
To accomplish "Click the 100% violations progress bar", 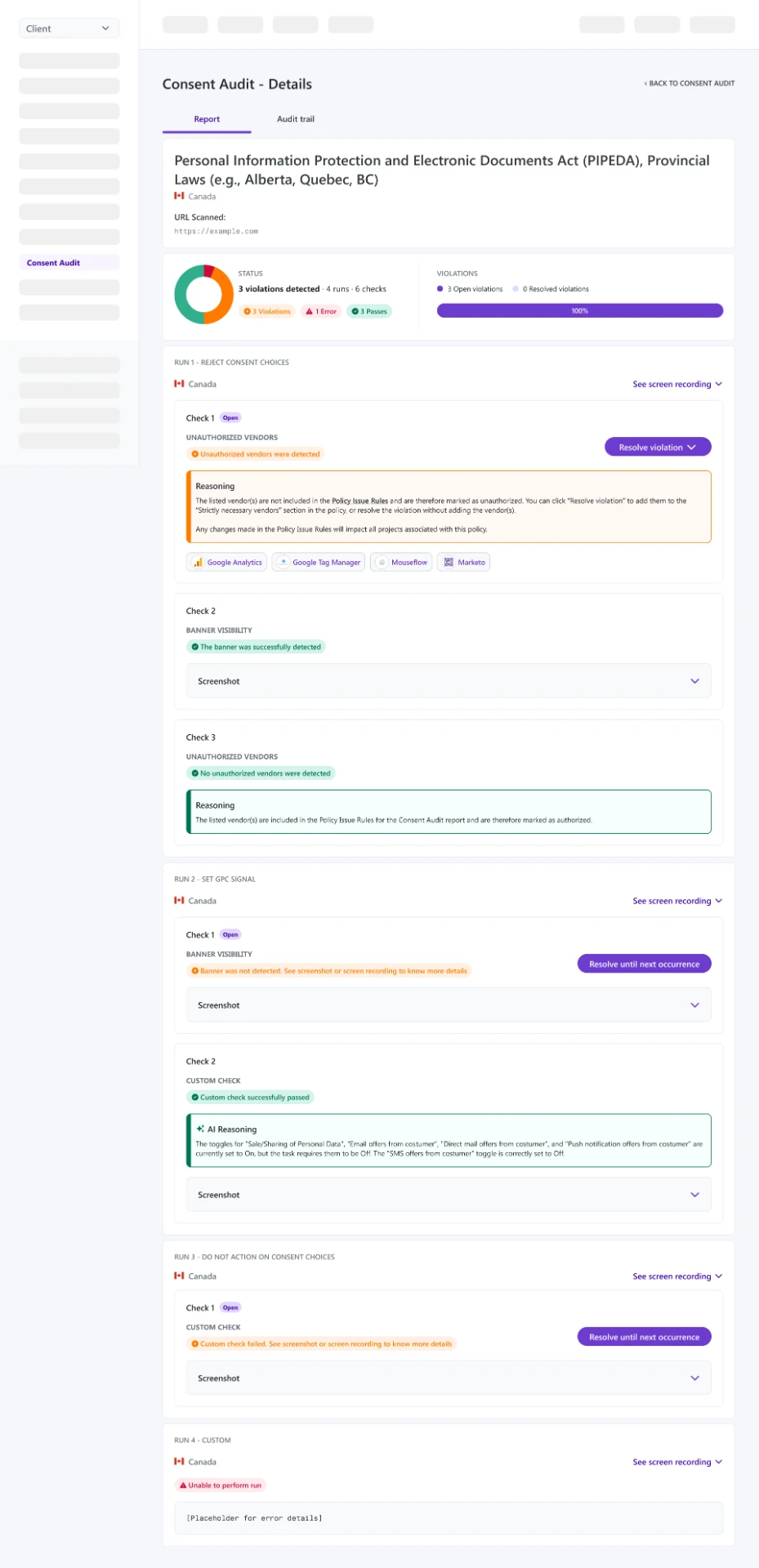I will (x=580, y=310).
